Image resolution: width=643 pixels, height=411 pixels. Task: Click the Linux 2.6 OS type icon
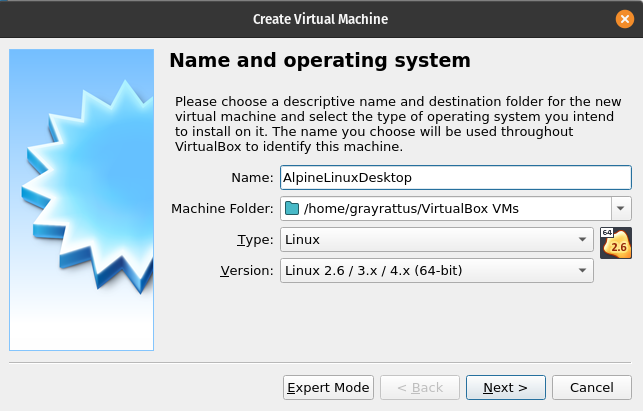point(616,243)
